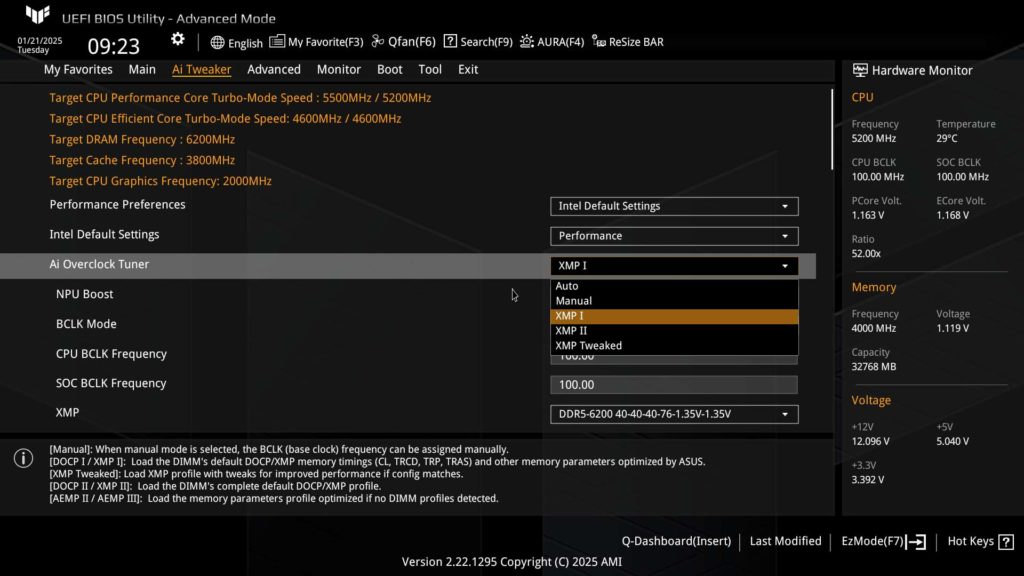Open Last Modified list
Image resolution: width=1024 pixels, height=576 pixels.
coord(785,541)
